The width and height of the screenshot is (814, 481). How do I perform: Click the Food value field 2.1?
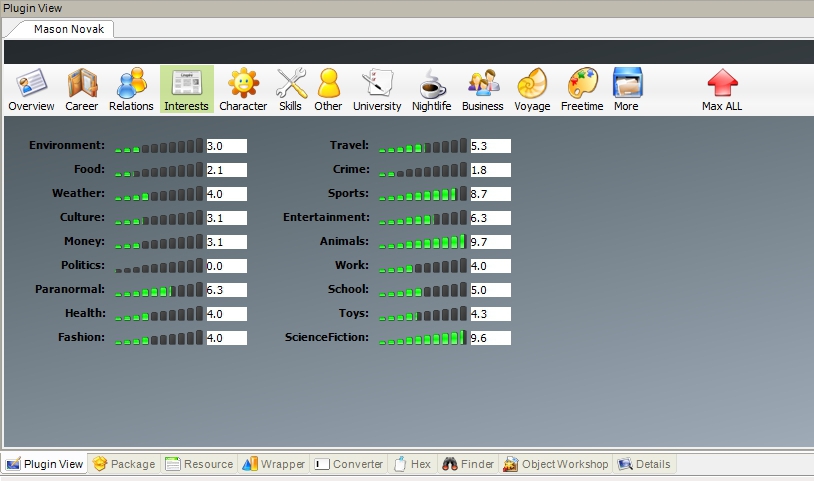click(x=226, y=170)
